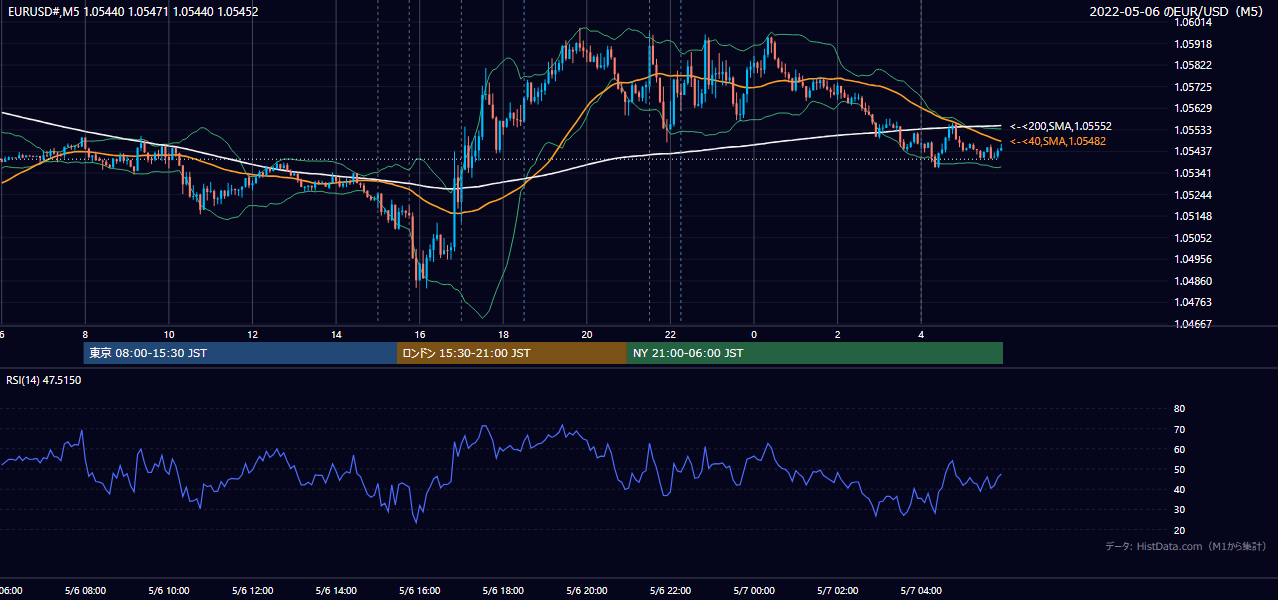Click price level 1.05244 on axis
Image resolution: width=1278 pixels, height=600 pixels.
click(1194, 195)
